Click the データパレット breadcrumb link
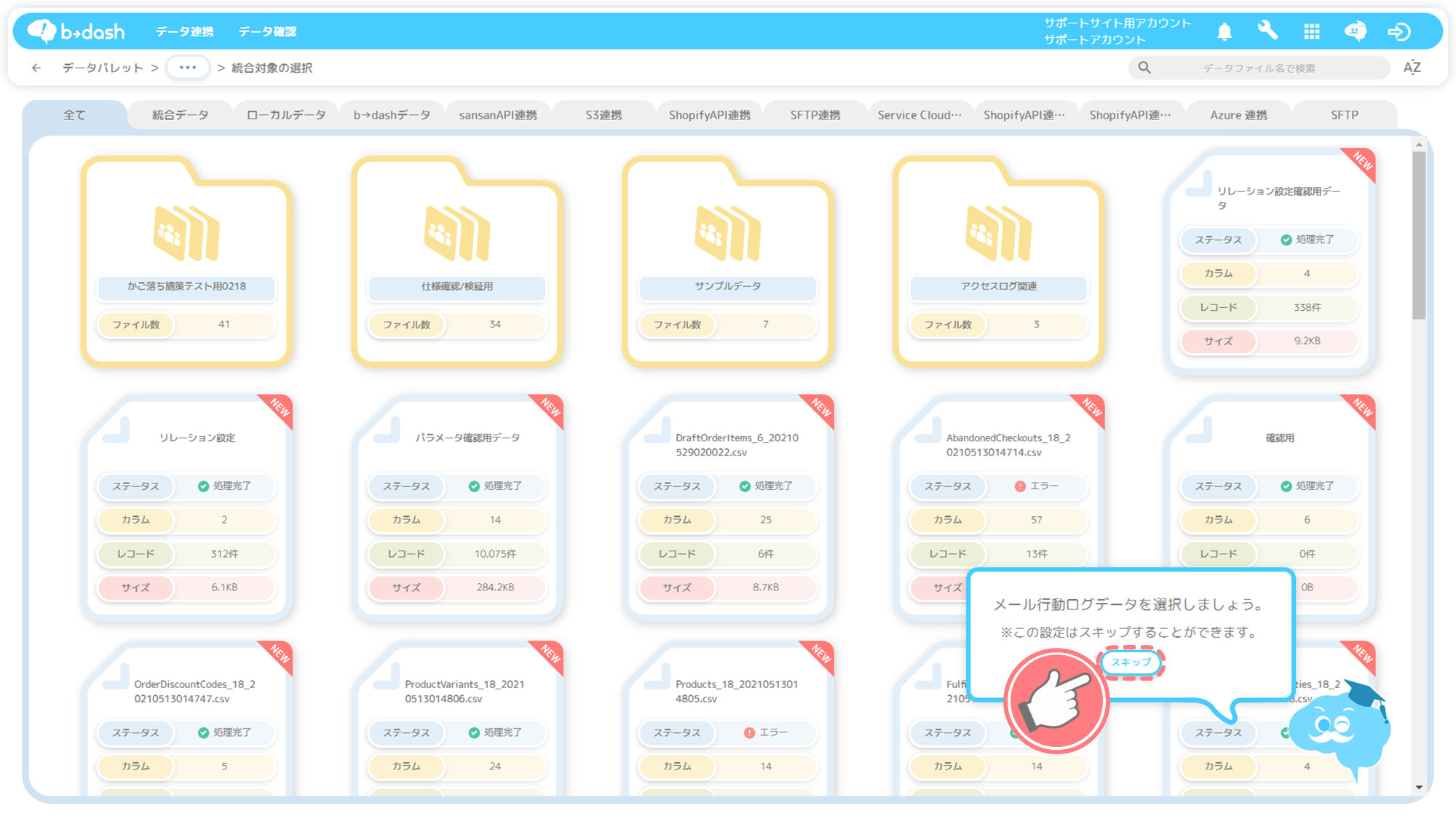 pos(103,68)
